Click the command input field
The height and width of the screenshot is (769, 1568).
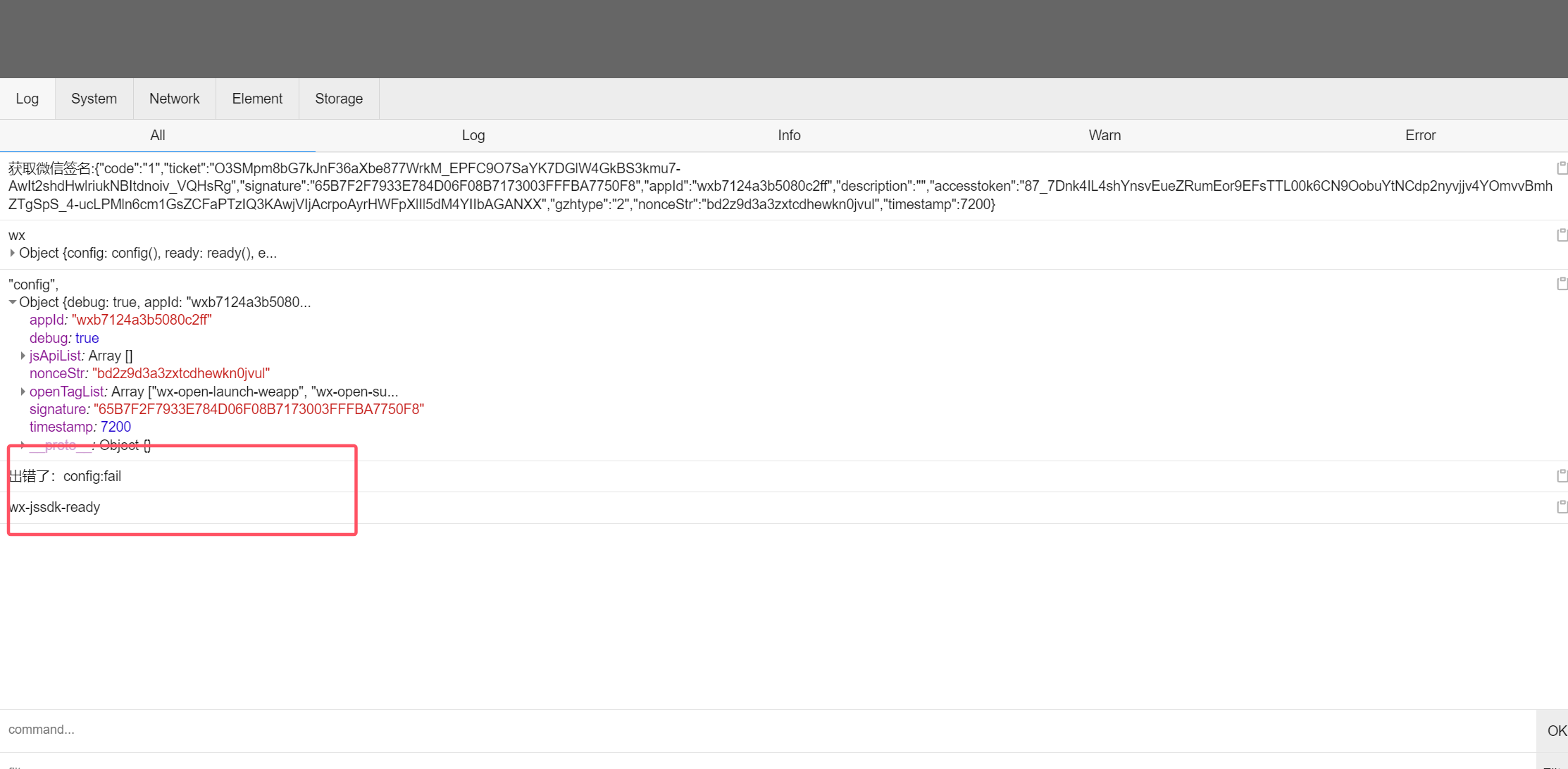coord(768,730)
